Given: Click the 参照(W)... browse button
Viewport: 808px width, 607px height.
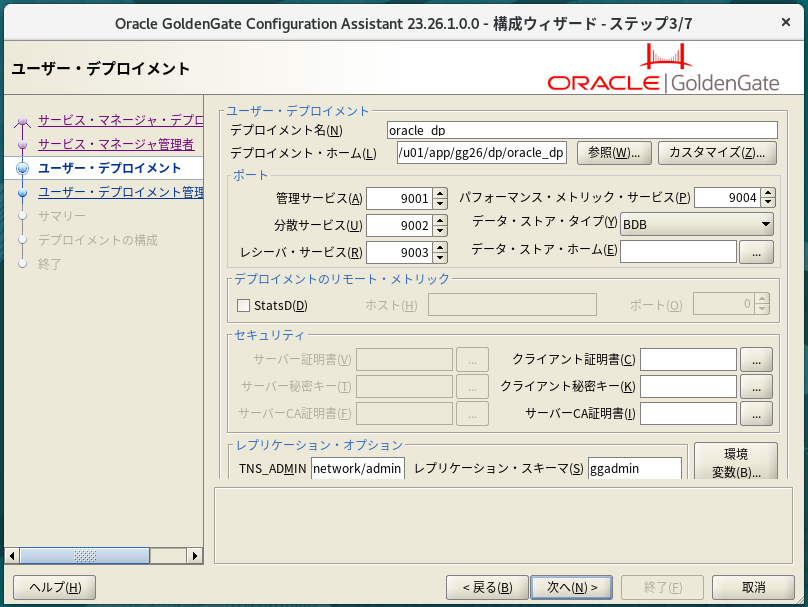Looking at the screenshot, I should 614,152.
